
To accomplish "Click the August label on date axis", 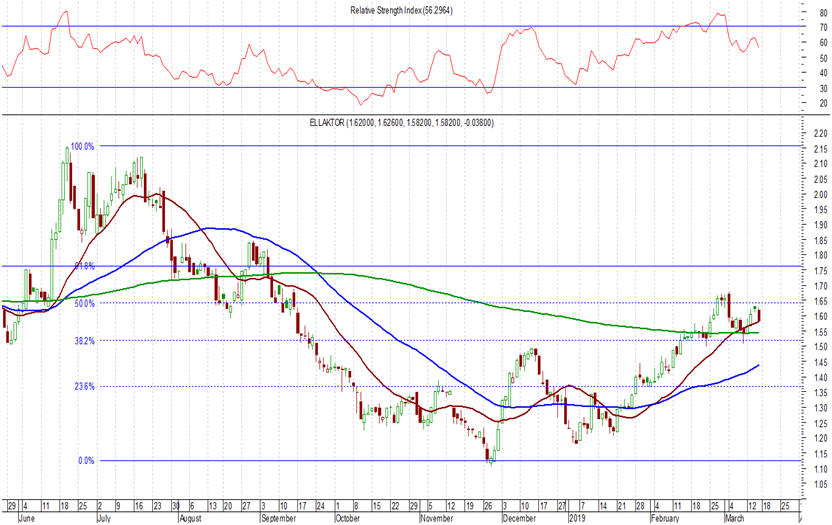I will [x=191, y=519].
